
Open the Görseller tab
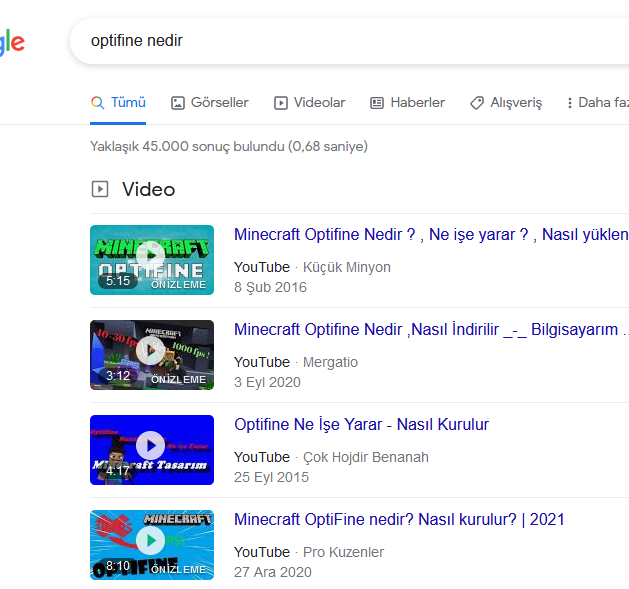tap(209, 103)
